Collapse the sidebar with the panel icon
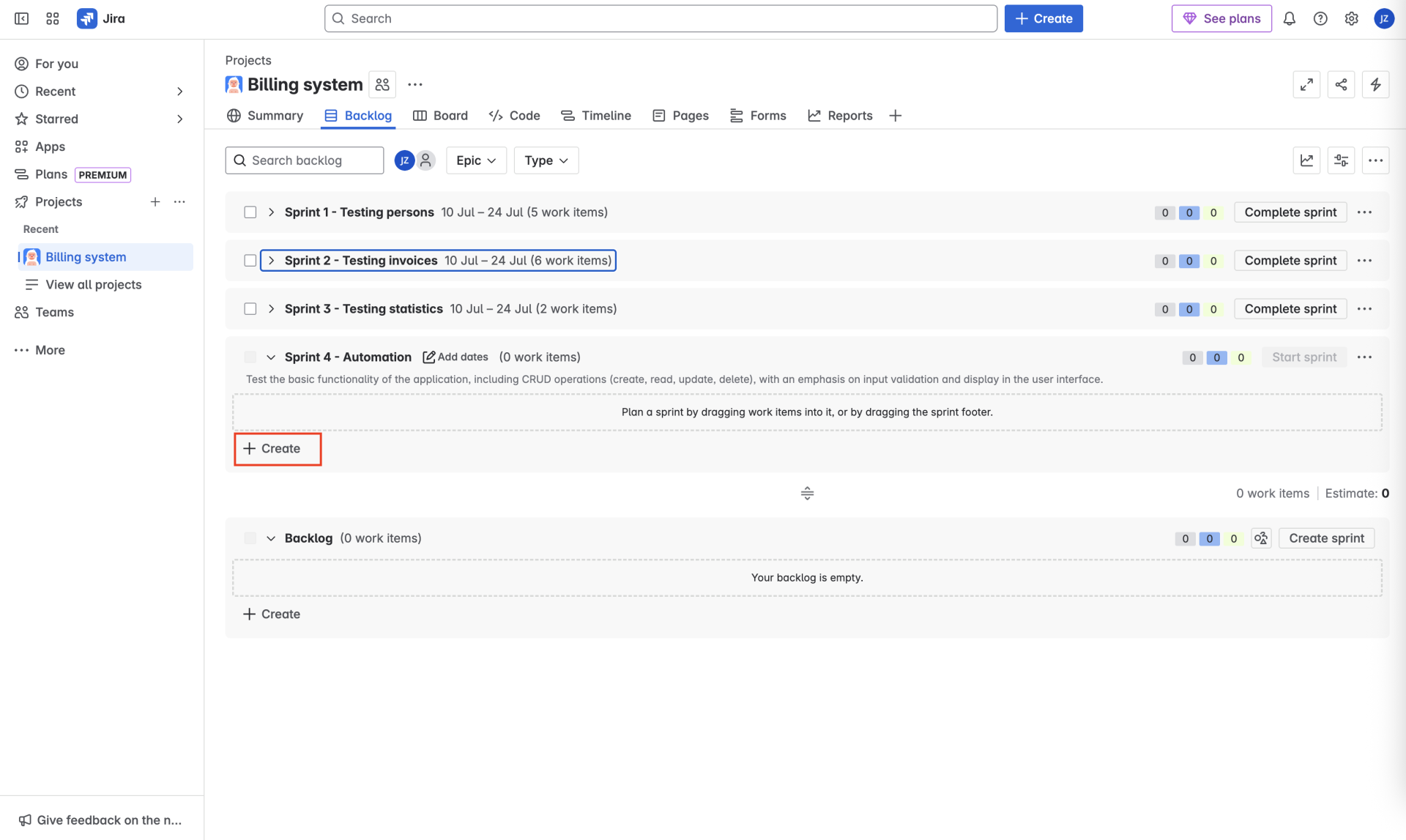This screenshot has height=840, width=1406. (21, 18)
